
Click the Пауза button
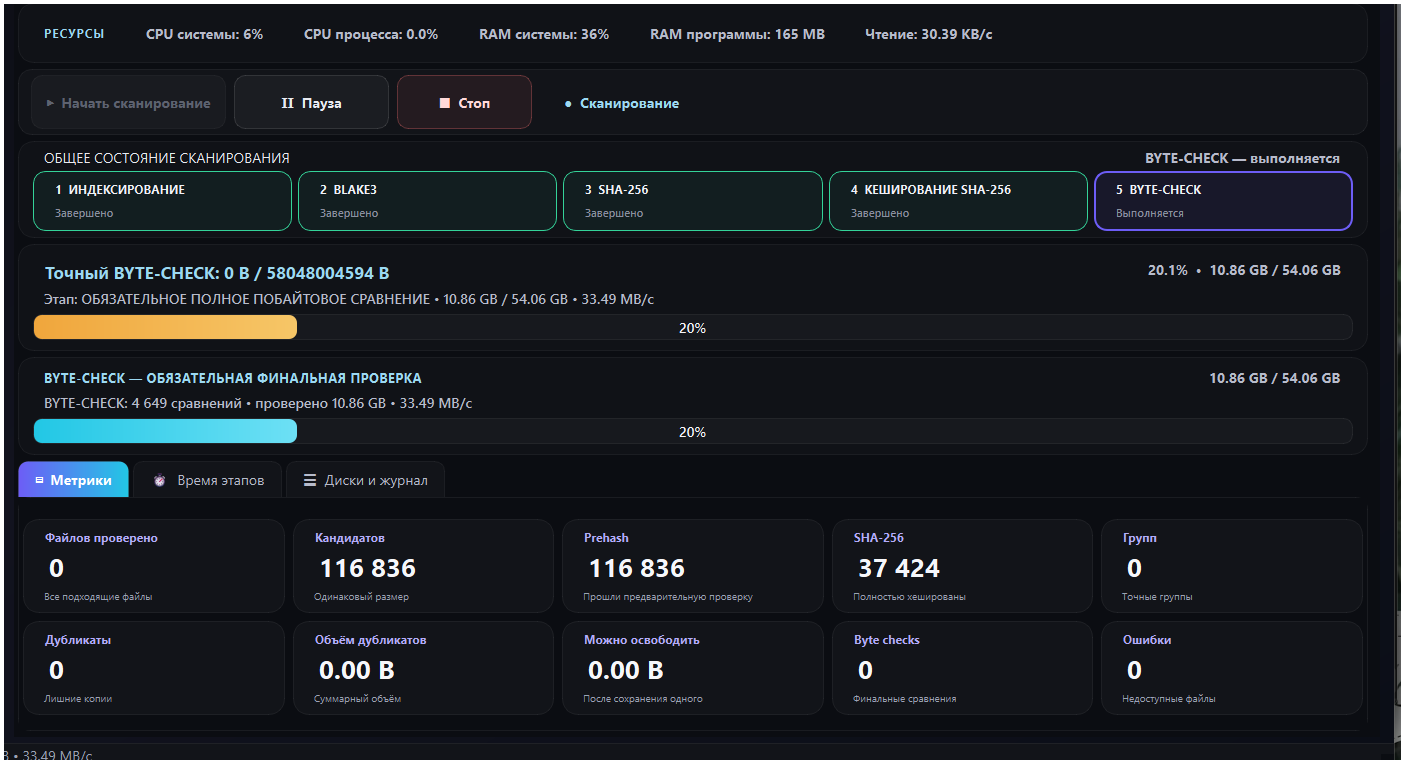tap(311, 103)
